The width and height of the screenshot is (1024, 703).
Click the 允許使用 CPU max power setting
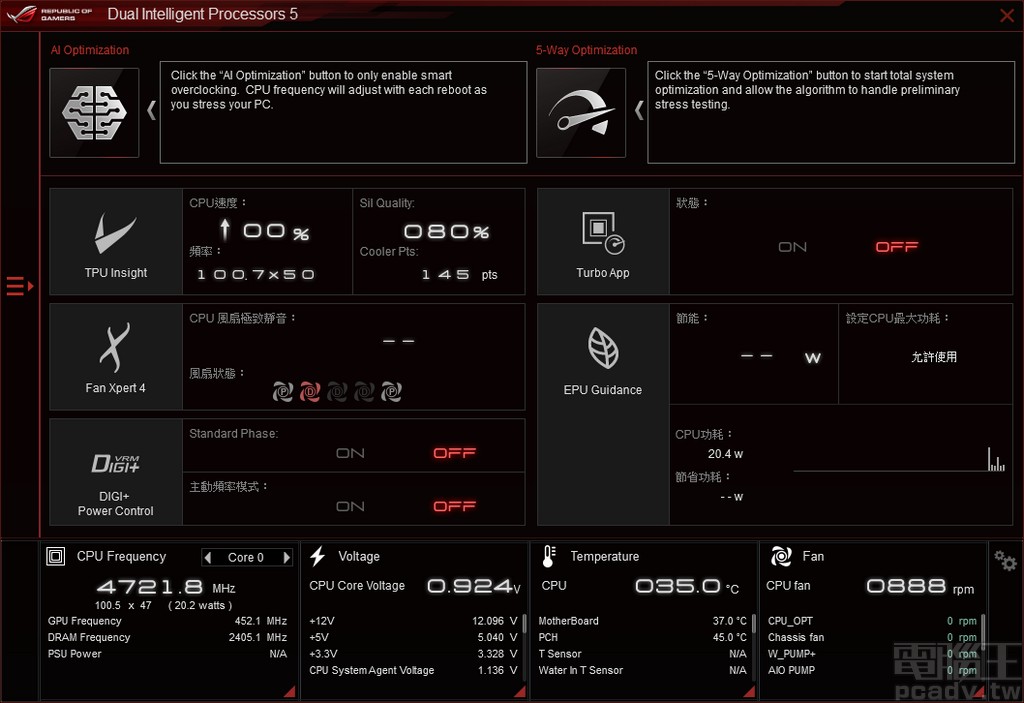934,357
